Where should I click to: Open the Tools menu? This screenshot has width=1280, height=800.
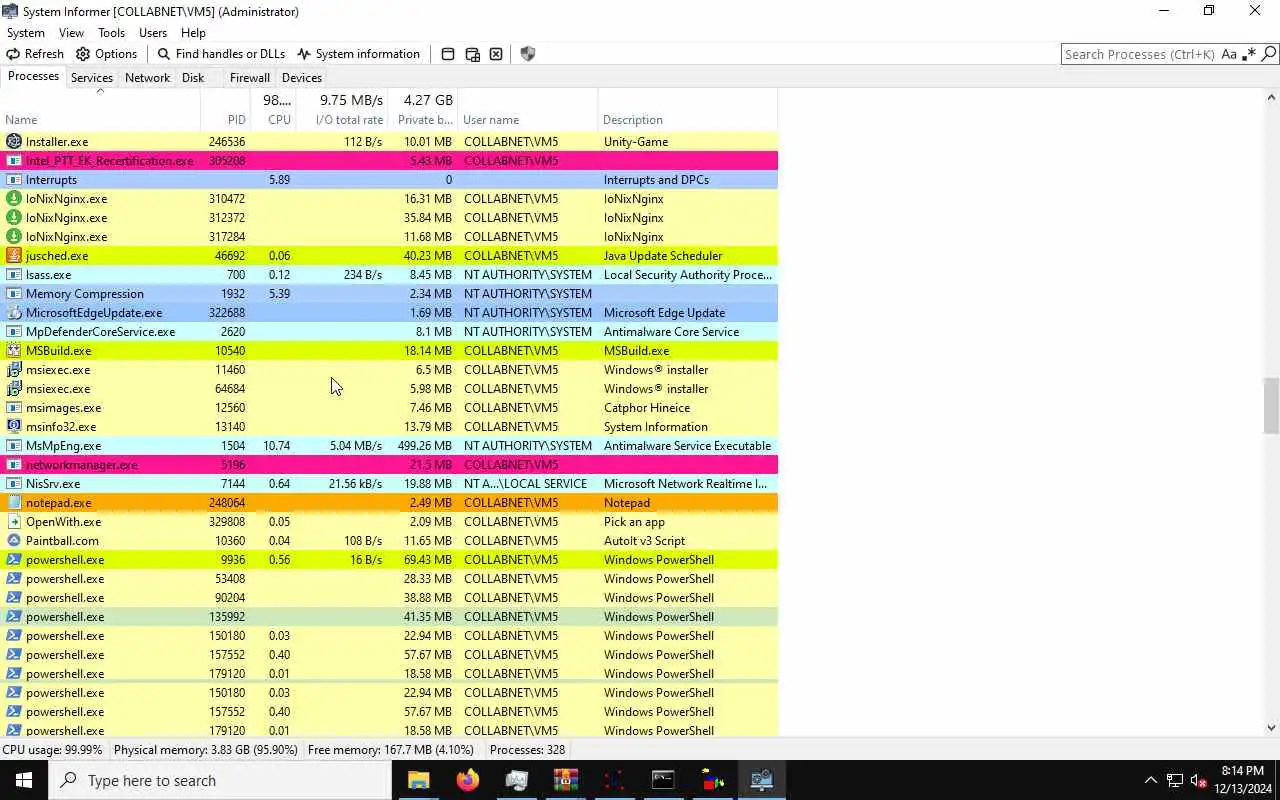coord(111,33)
